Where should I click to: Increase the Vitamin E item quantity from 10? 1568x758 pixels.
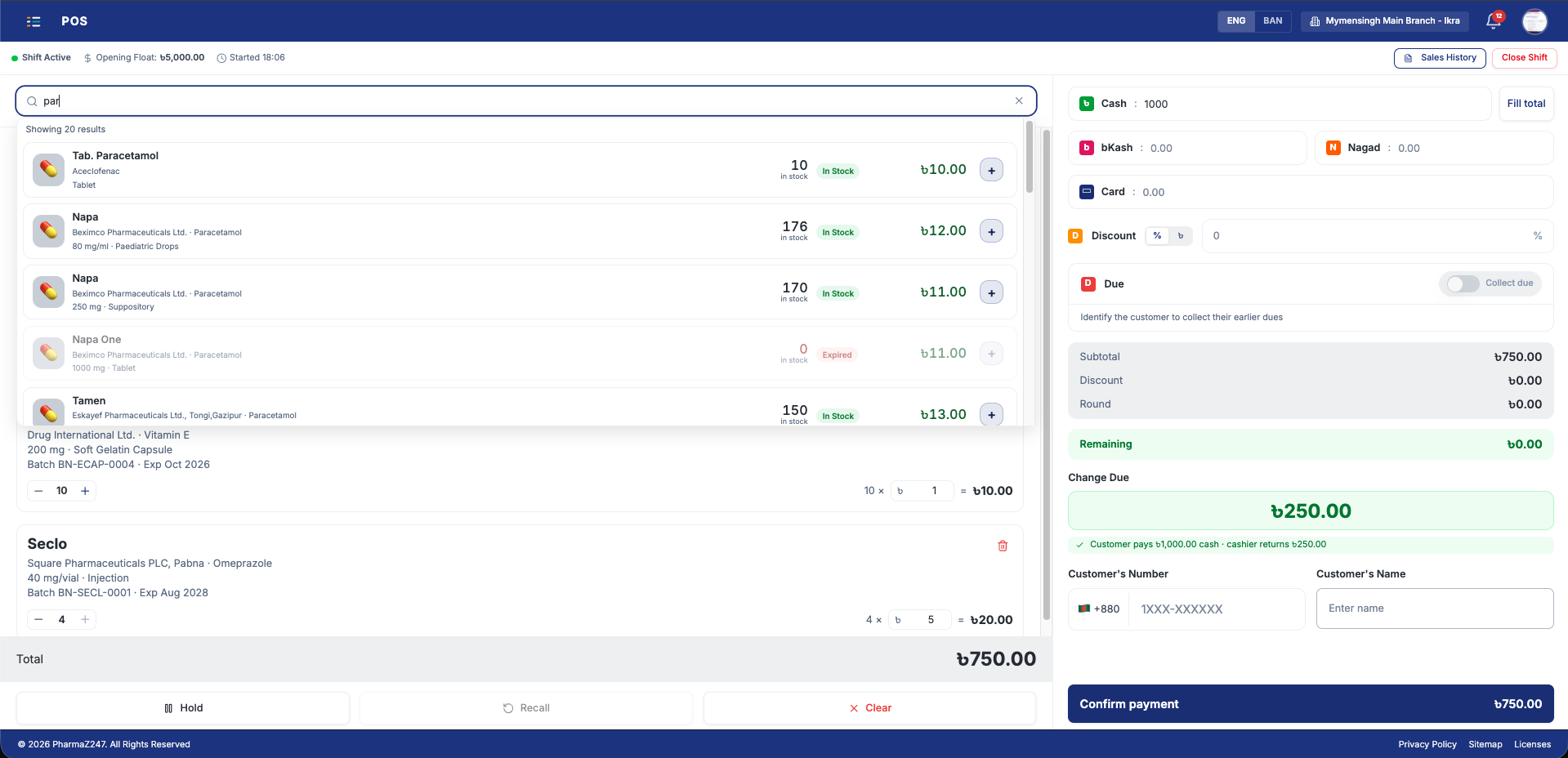pyautogui.click(x=85, y=491)
